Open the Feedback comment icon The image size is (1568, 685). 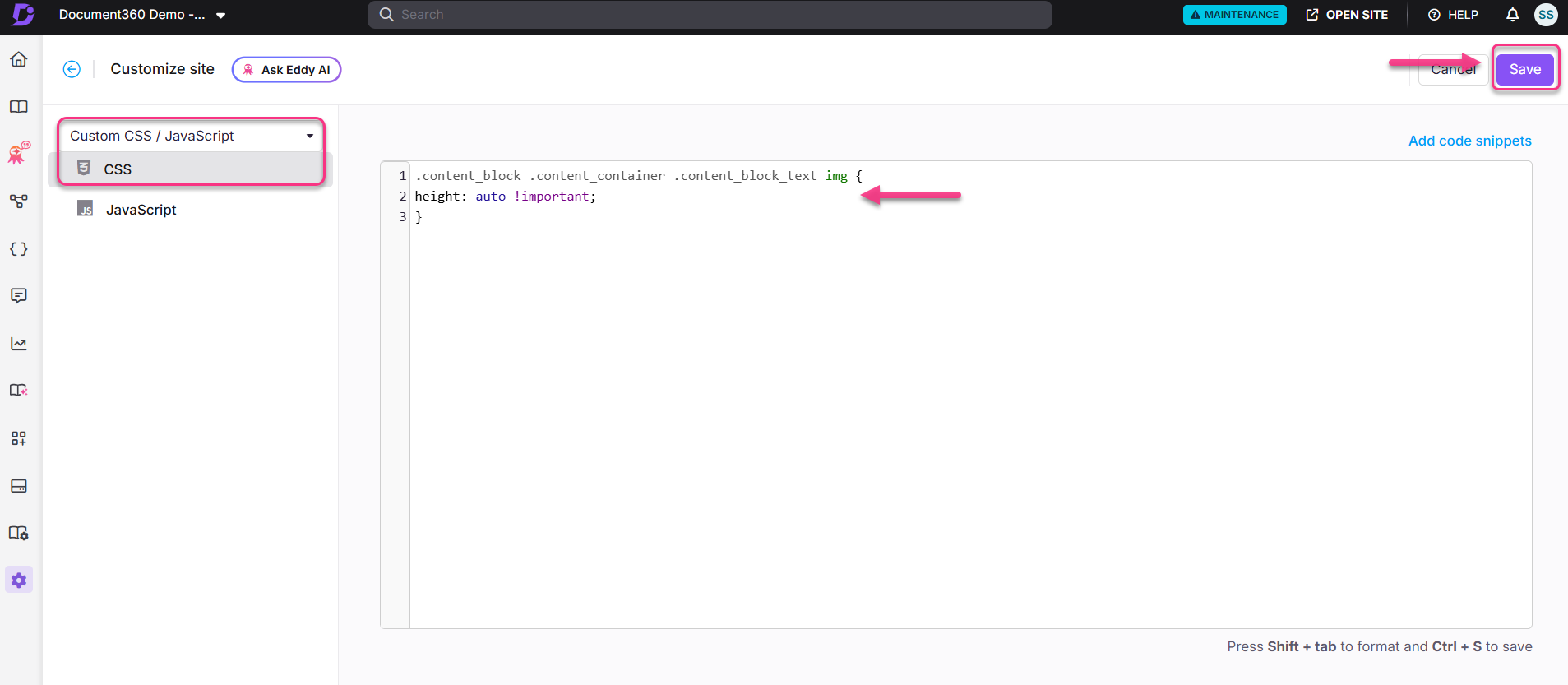tap(19, 296)
